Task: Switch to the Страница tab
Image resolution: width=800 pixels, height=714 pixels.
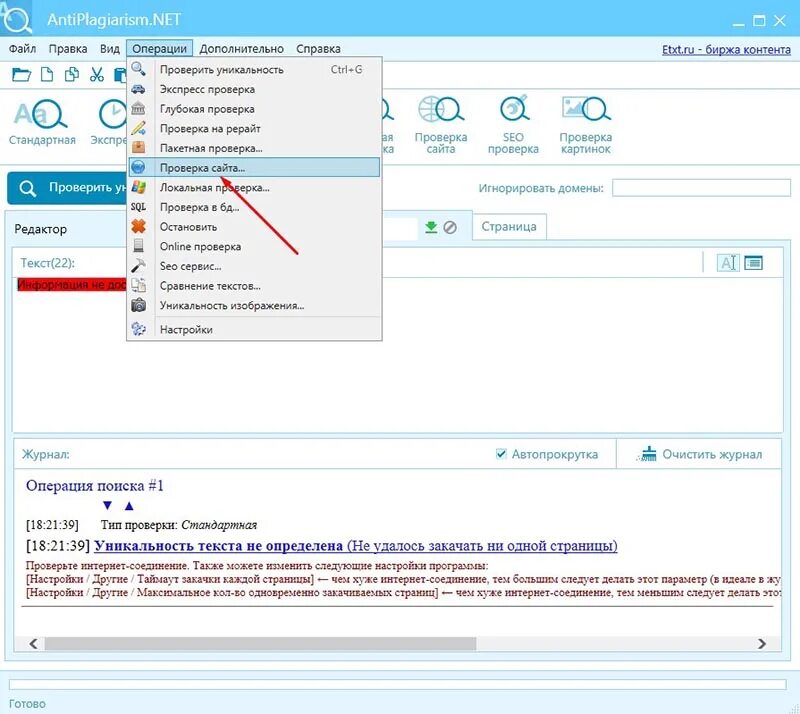Action: coord(509,227)
